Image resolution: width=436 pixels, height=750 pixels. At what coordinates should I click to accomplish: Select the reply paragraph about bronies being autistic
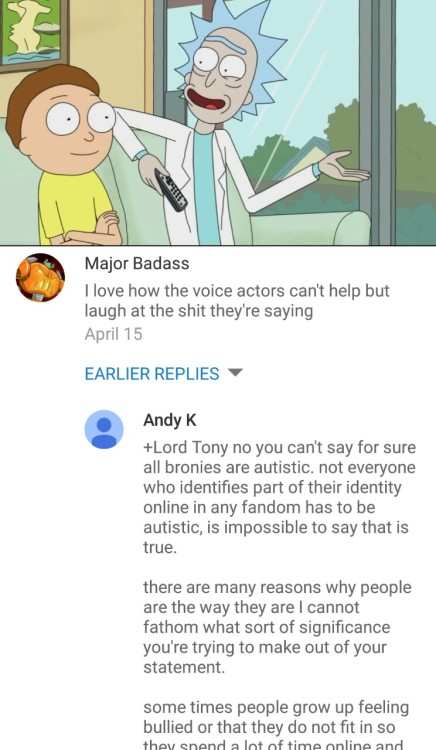279,497
